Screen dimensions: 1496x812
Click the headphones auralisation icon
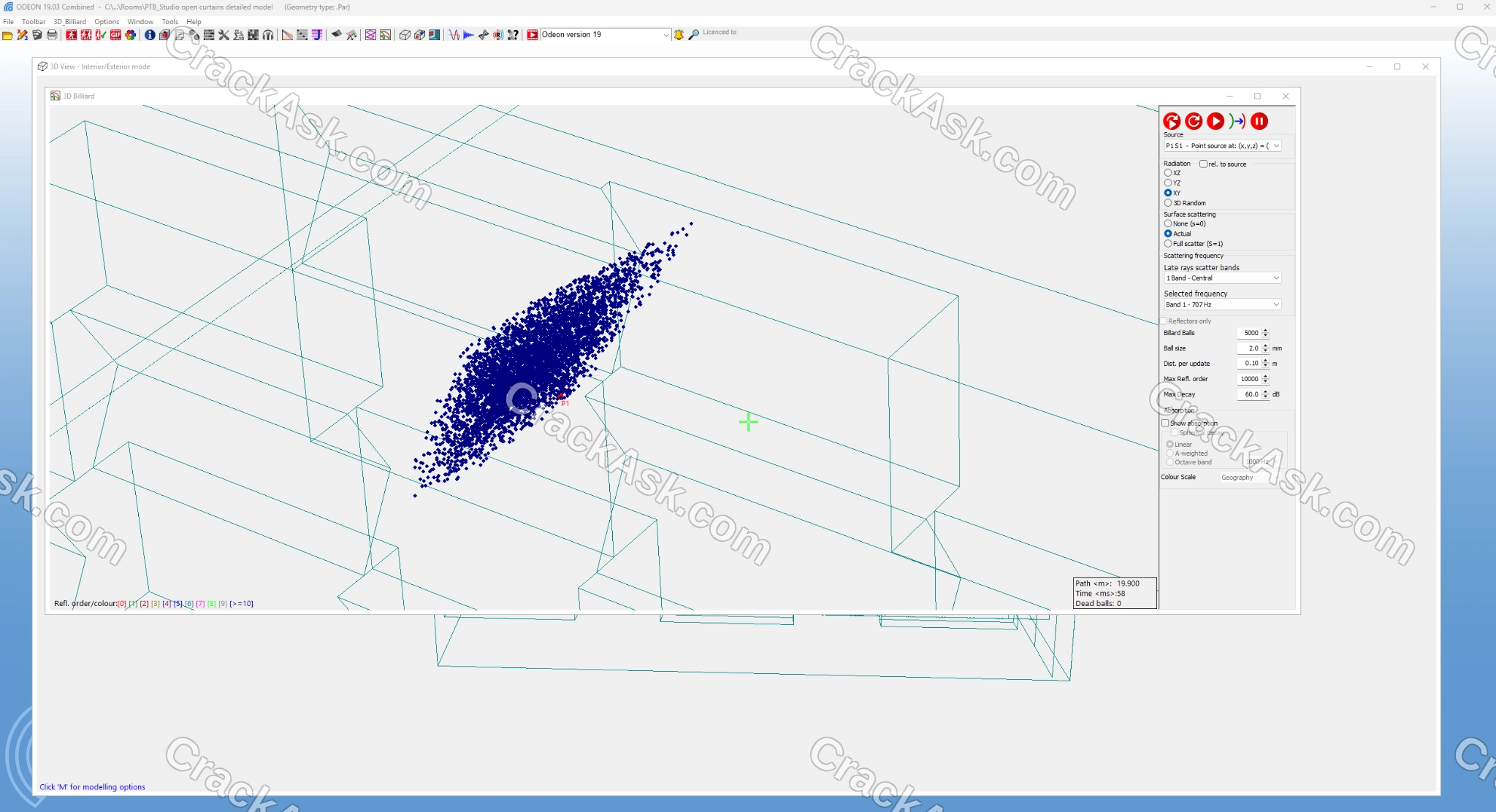tap(268, 35)
